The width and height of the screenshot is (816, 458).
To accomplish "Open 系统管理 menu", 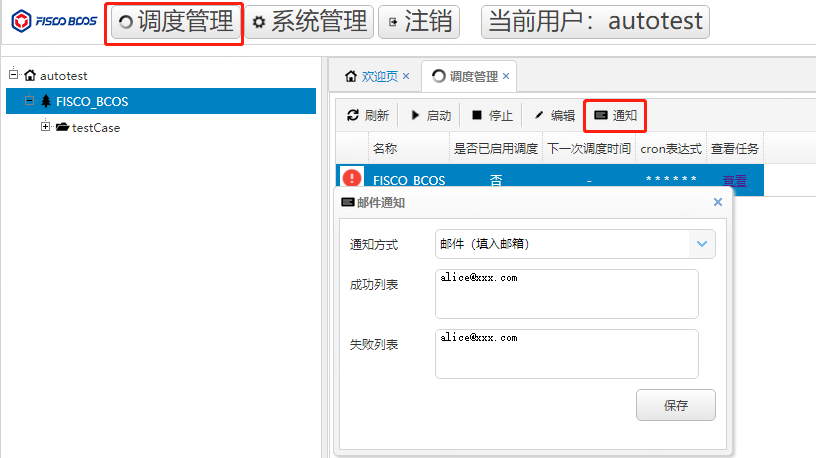I will [x=309, y=22].
